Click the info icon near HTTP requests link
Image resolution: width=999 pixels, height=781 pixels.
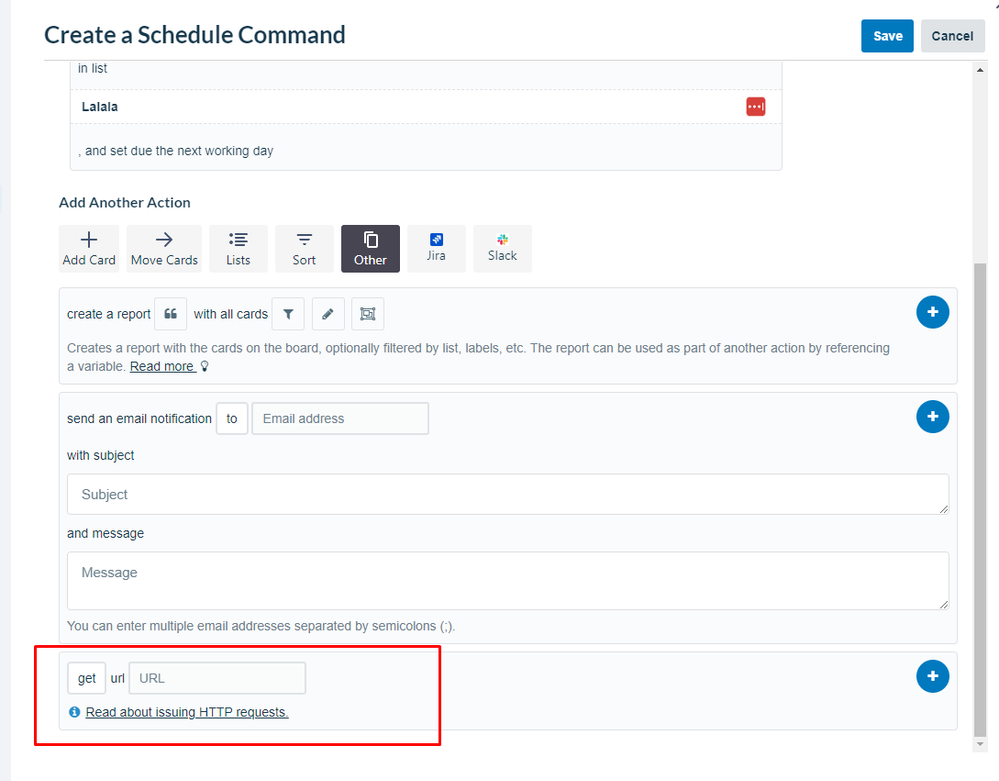pyautogui.click(x=74, y=712)
